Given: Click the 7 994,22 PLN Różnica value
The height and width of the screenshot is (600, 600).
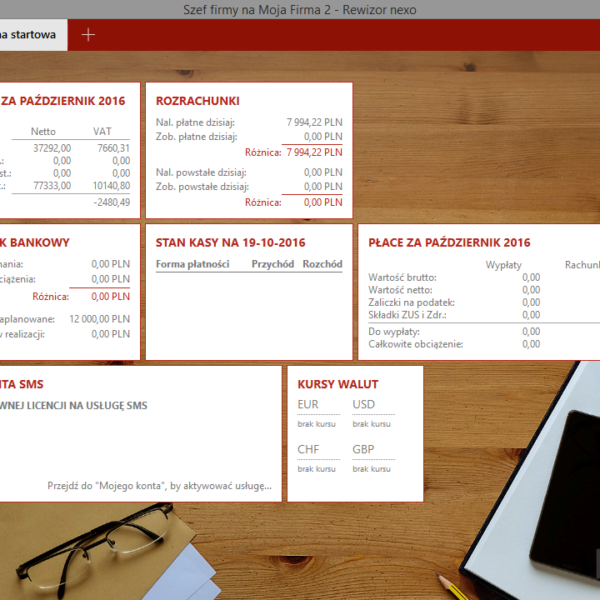Looking at the screenshot, I should click(x=315, y=152).
